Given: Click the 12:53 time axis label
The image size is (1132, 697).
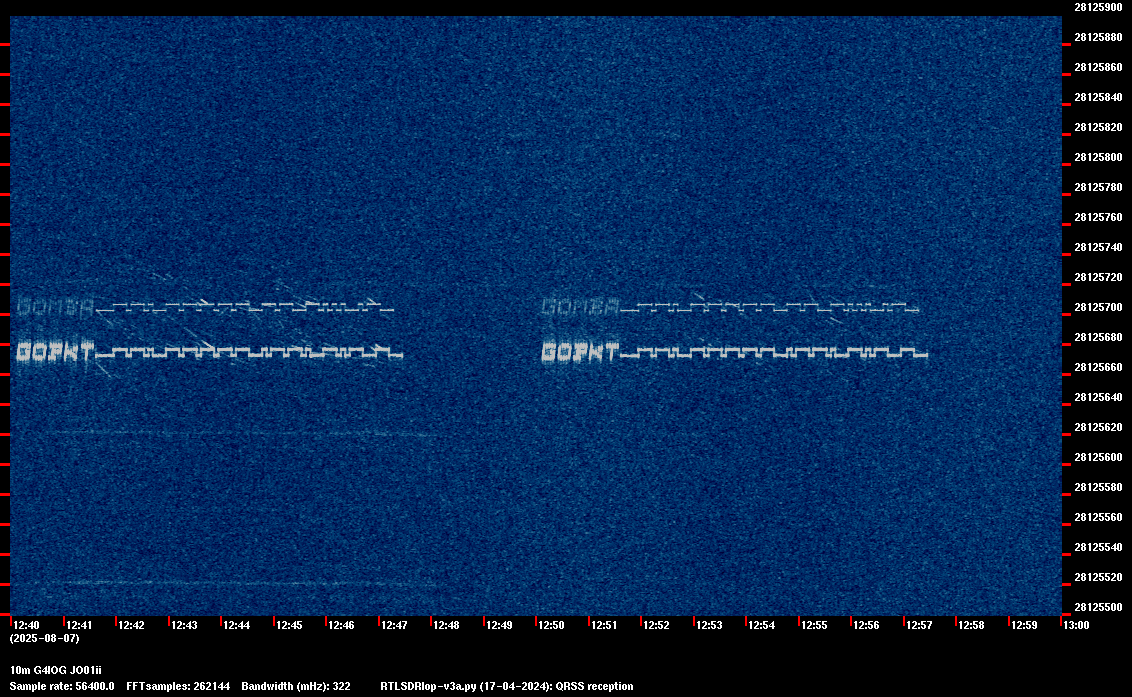Looking at the screenshot, I should (x=709, y=625).
